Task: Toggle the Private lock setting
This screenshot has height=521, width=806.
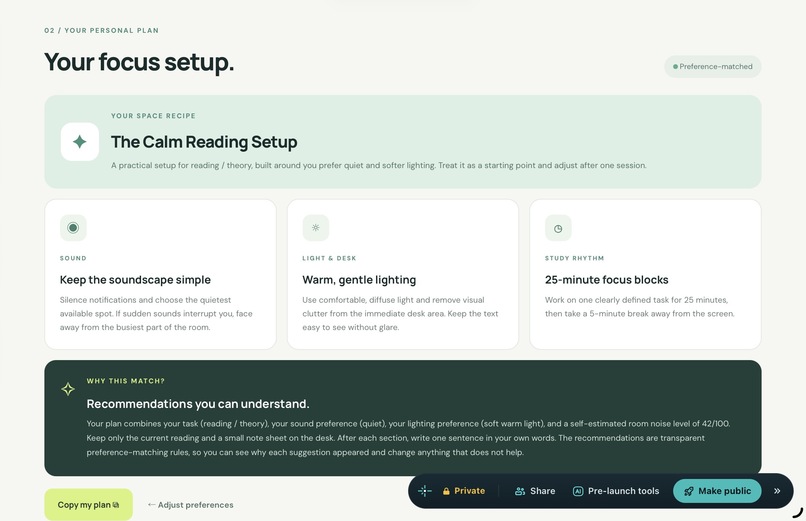Action: pyautogui.click(x=464, y=491)
